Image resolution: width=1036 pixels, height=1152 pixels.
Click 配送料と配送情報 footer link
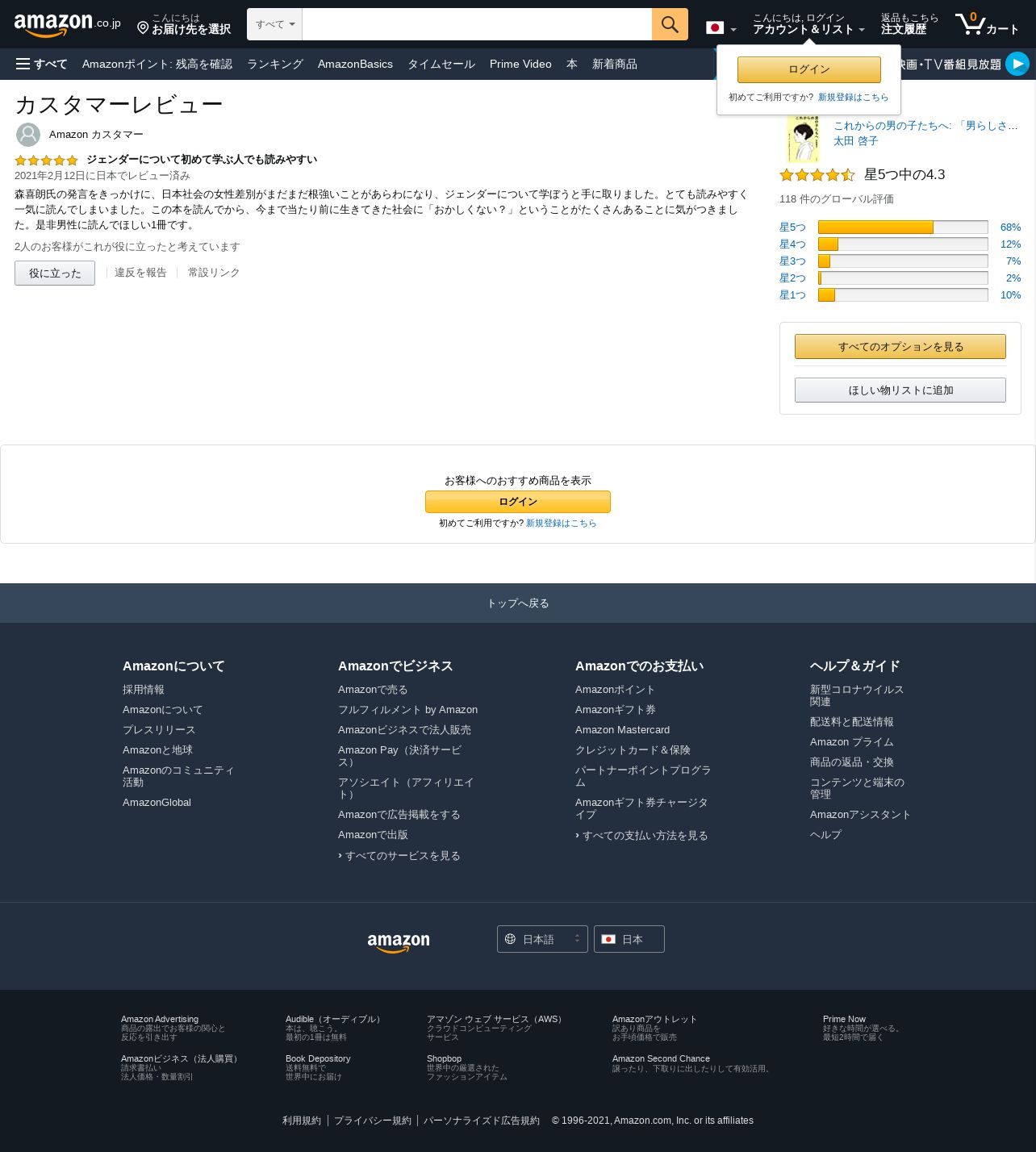click(852, 722)
